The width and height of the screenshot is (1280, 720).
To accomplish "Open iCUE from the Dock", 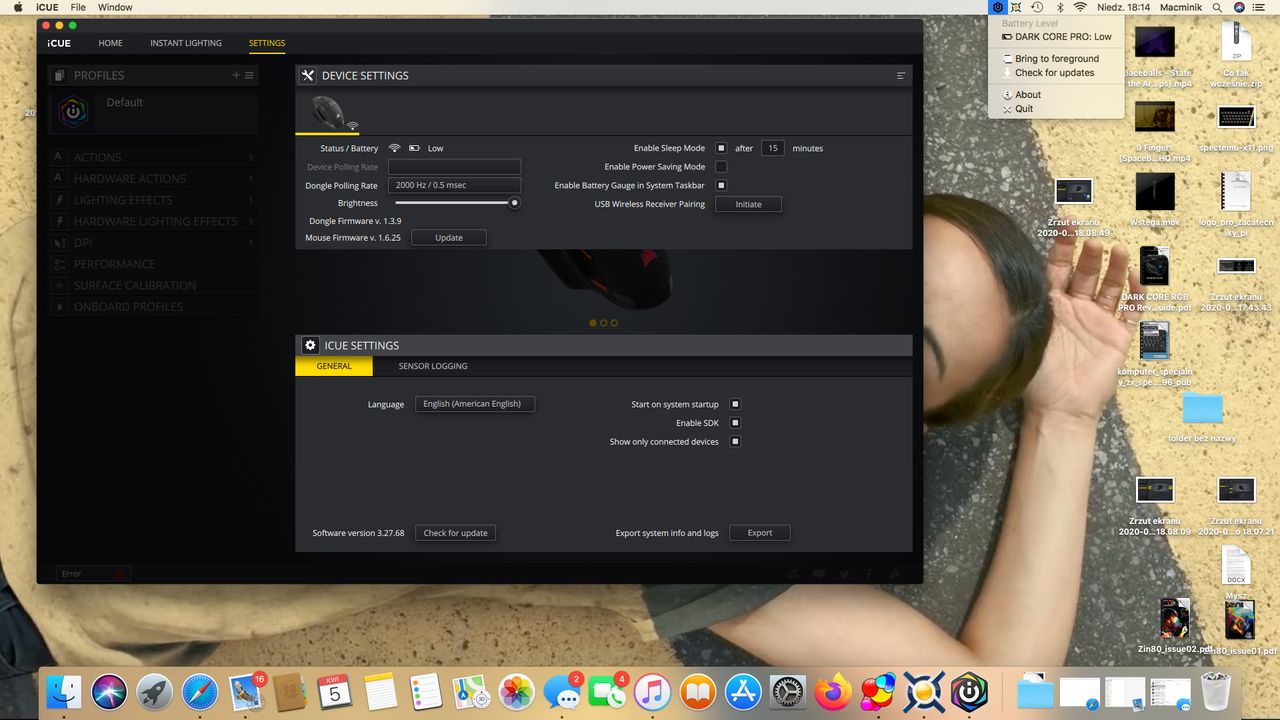I will click(x=969, y=691).
